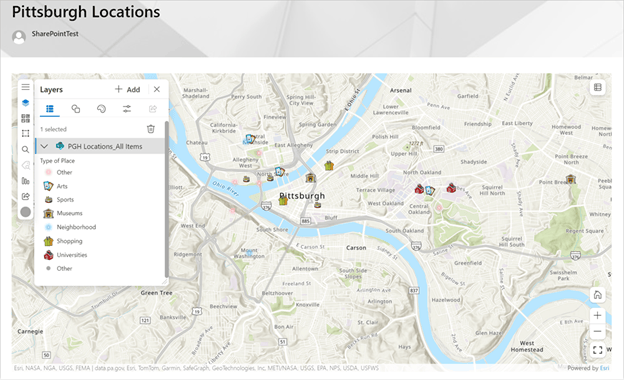This screenshot has width=624, height=380.
Task: Delete selected layer with trash icon
Action: [151, 129]
